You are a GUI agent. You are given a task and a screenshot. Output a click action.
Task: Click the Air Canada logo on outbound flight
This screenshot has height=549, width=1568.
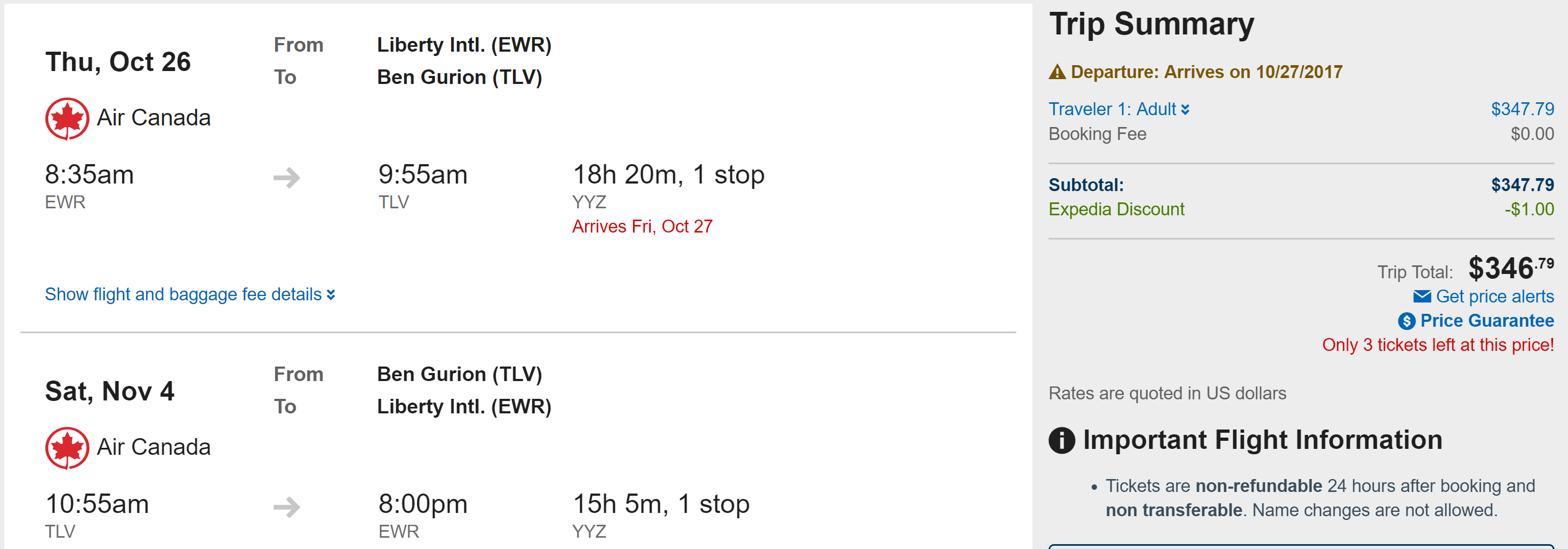(x=67, y=119)
